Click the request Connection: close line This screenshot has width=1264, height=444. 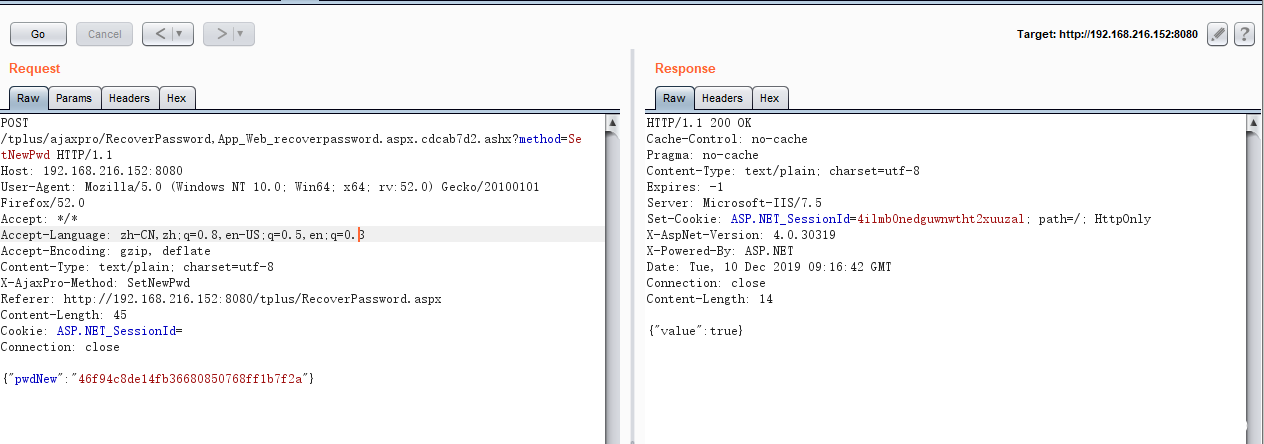pos(60,347)
